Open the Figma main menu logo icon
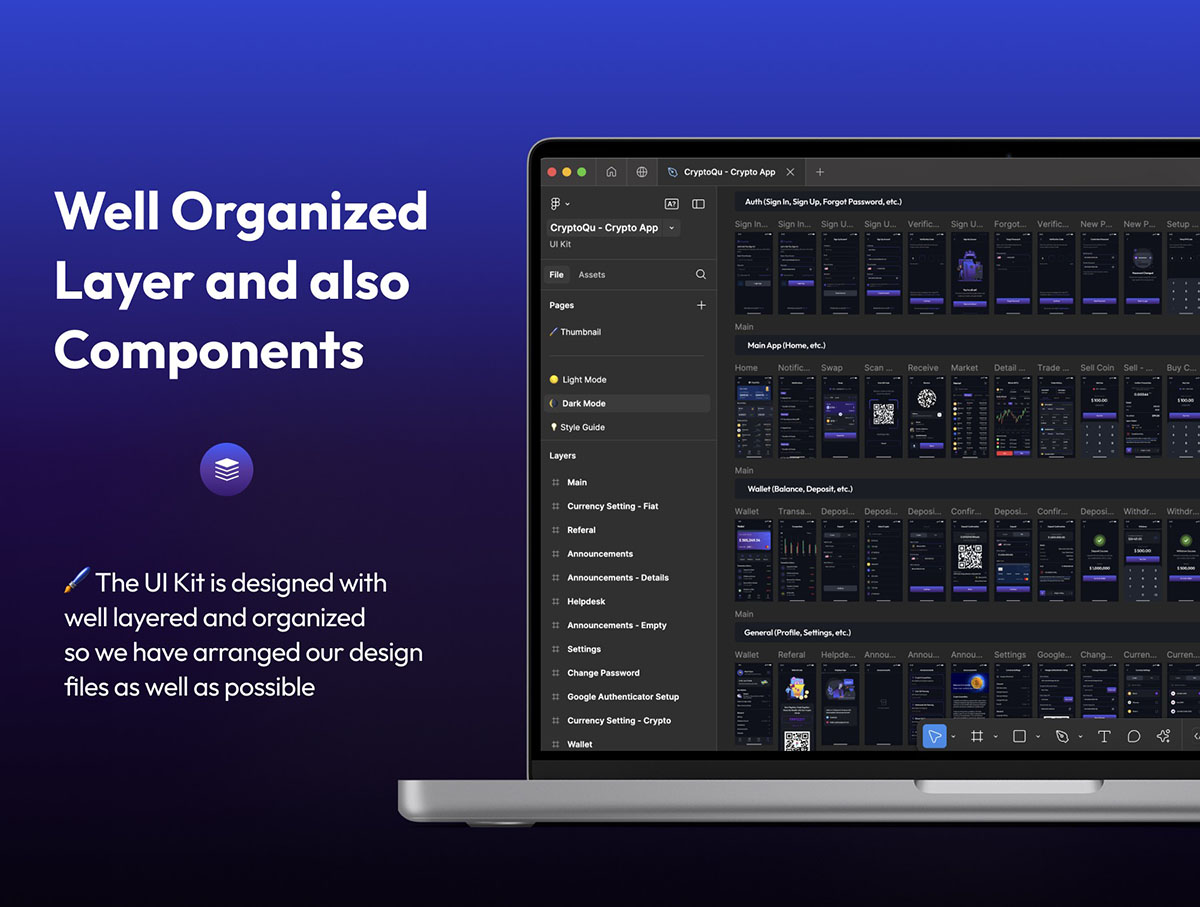This screenshot has height=907, width=1200. point(556,204)
